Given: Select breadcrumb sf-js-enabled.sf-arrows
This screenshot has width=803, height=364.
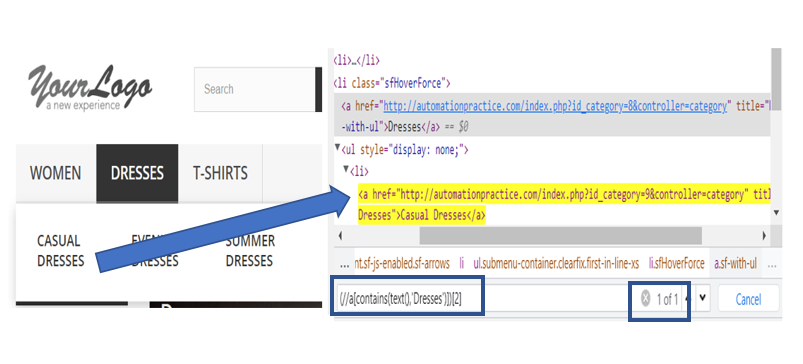Looking at the screenshot, I should click(x=402, y=264).
